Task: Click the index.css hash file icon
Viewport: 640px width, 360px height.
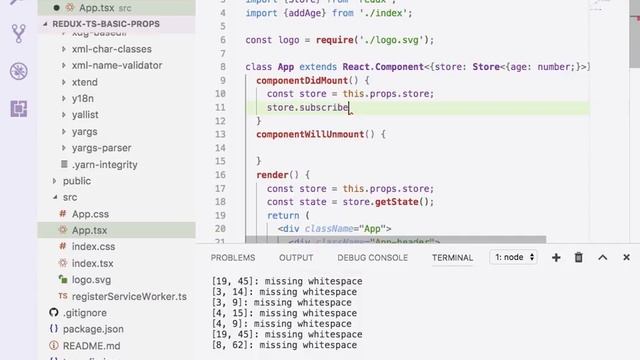Action: (x=62, y=246)
